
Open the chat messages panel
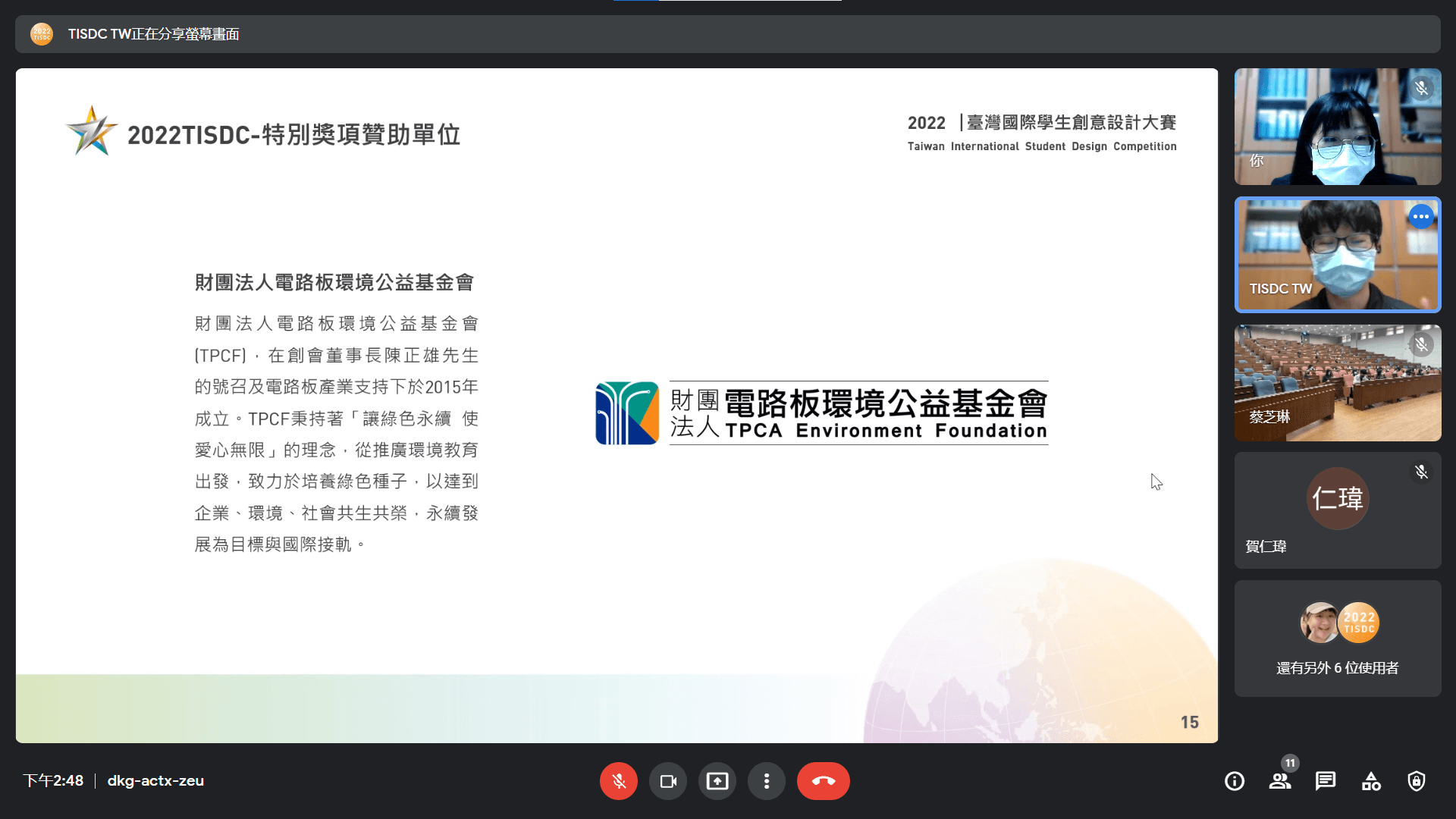tap(1326, 781)
